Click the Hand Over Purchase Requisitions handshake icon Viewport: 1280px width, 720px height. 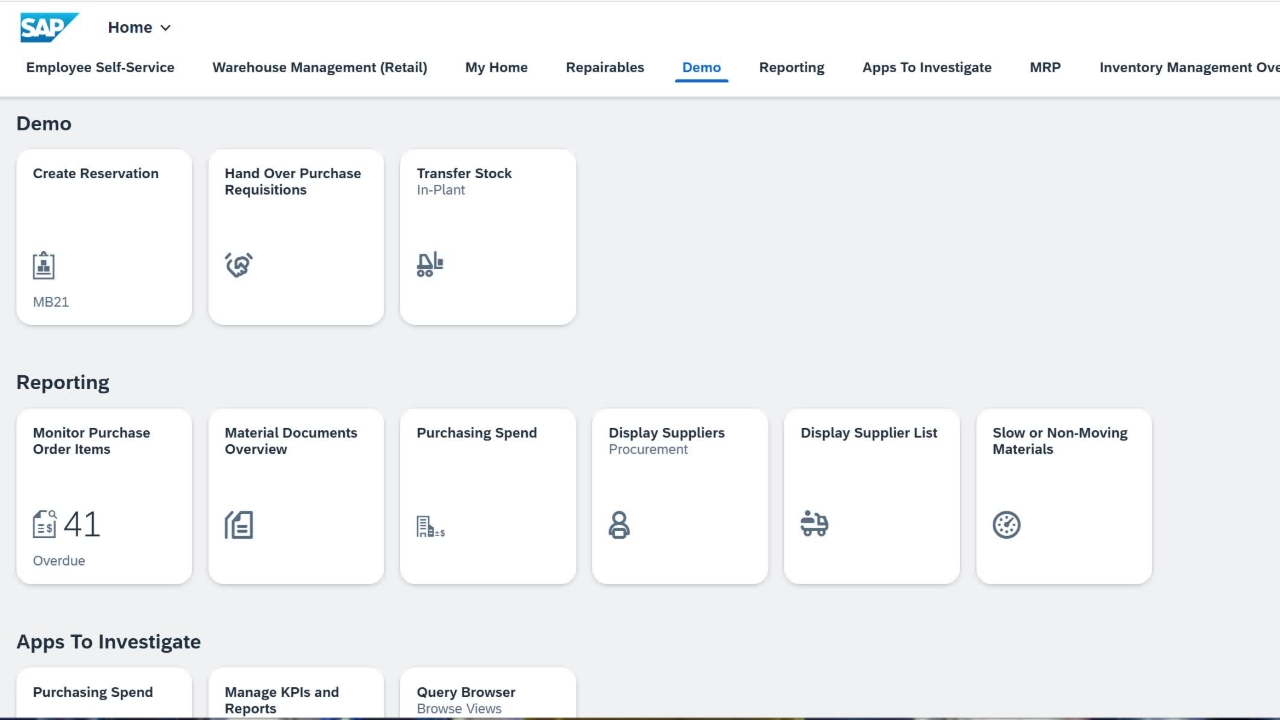(x=239, y=265)
